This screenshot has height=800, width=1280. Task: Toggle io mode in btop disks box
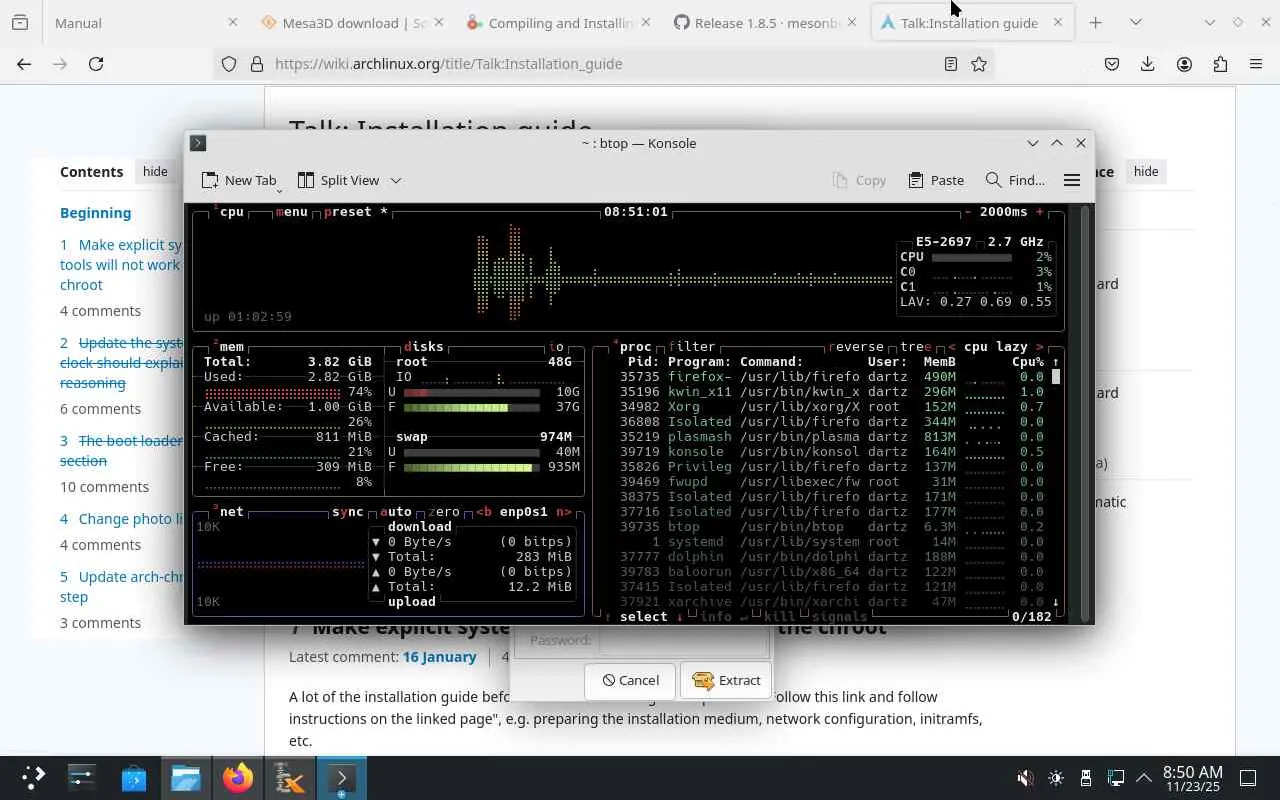pyautogui.click(x=556, y=347)
